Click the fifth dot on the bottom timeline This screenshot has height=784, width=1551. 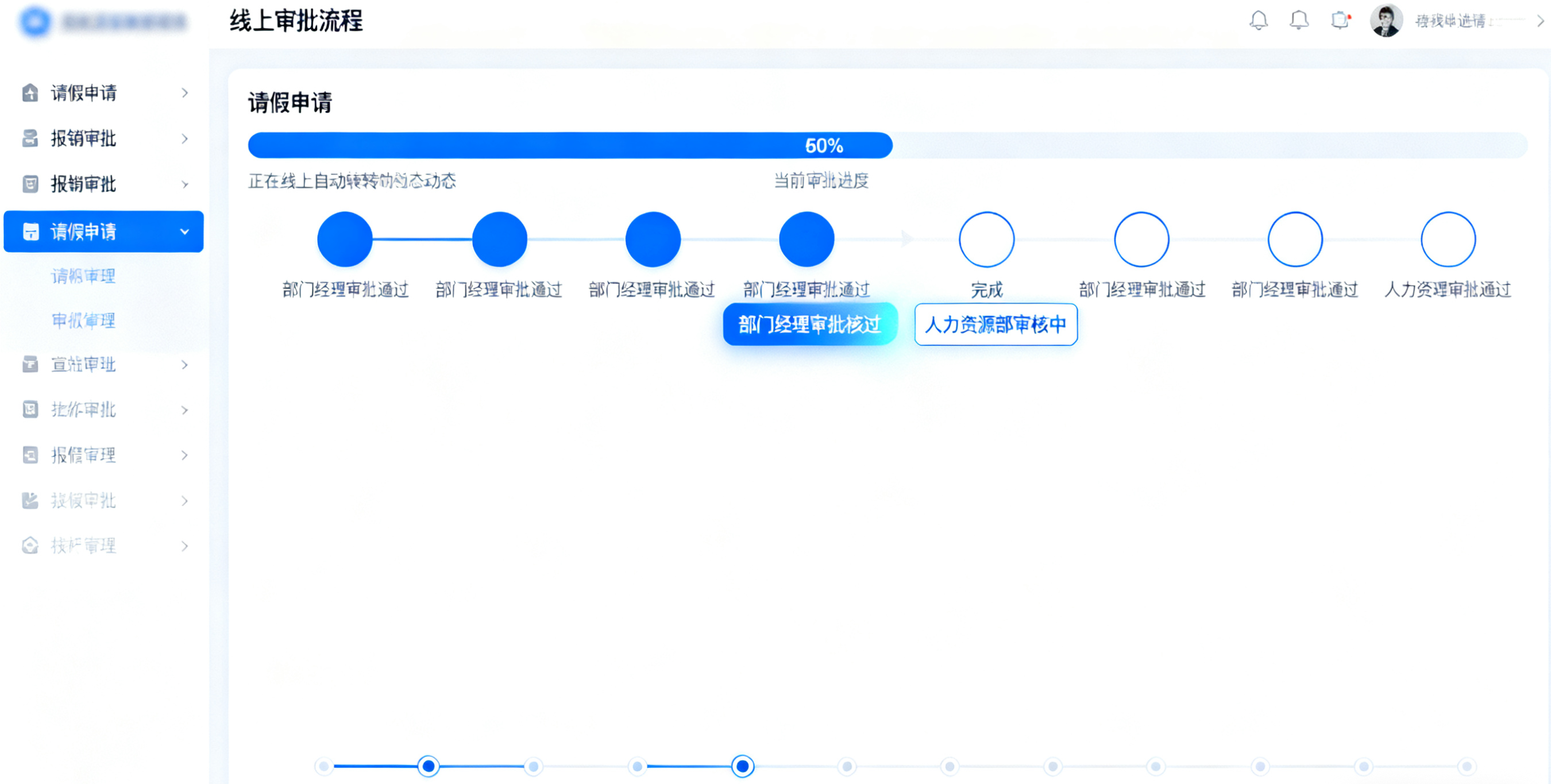tap(742, 766)
